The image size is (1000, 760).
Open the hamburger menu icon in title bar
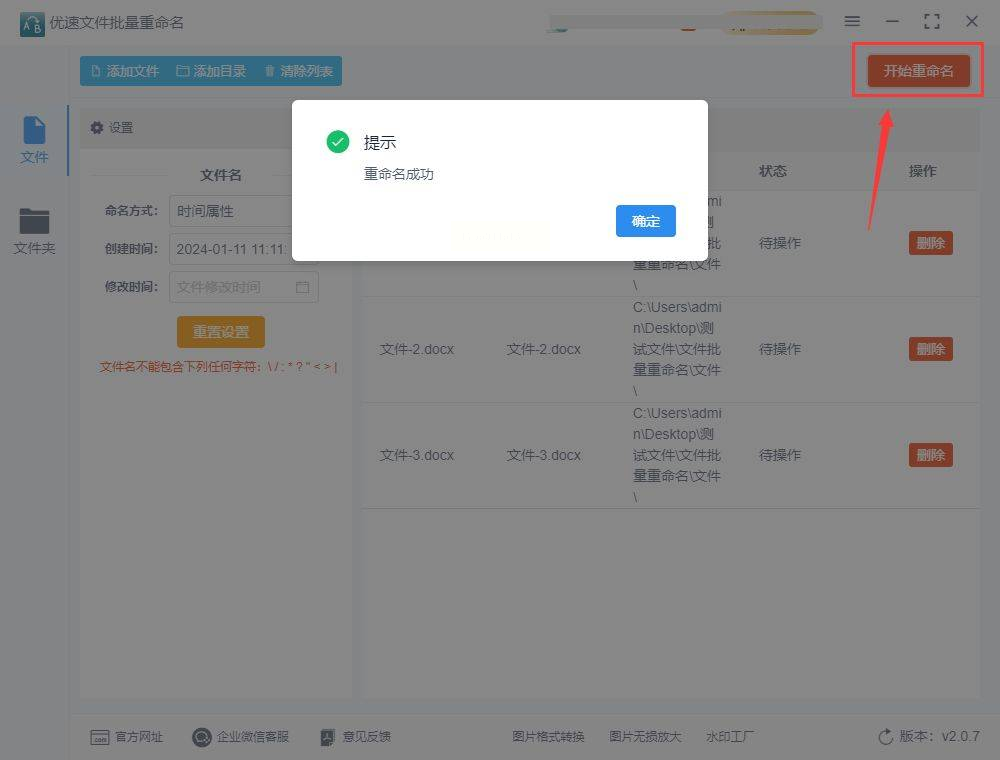852,21
